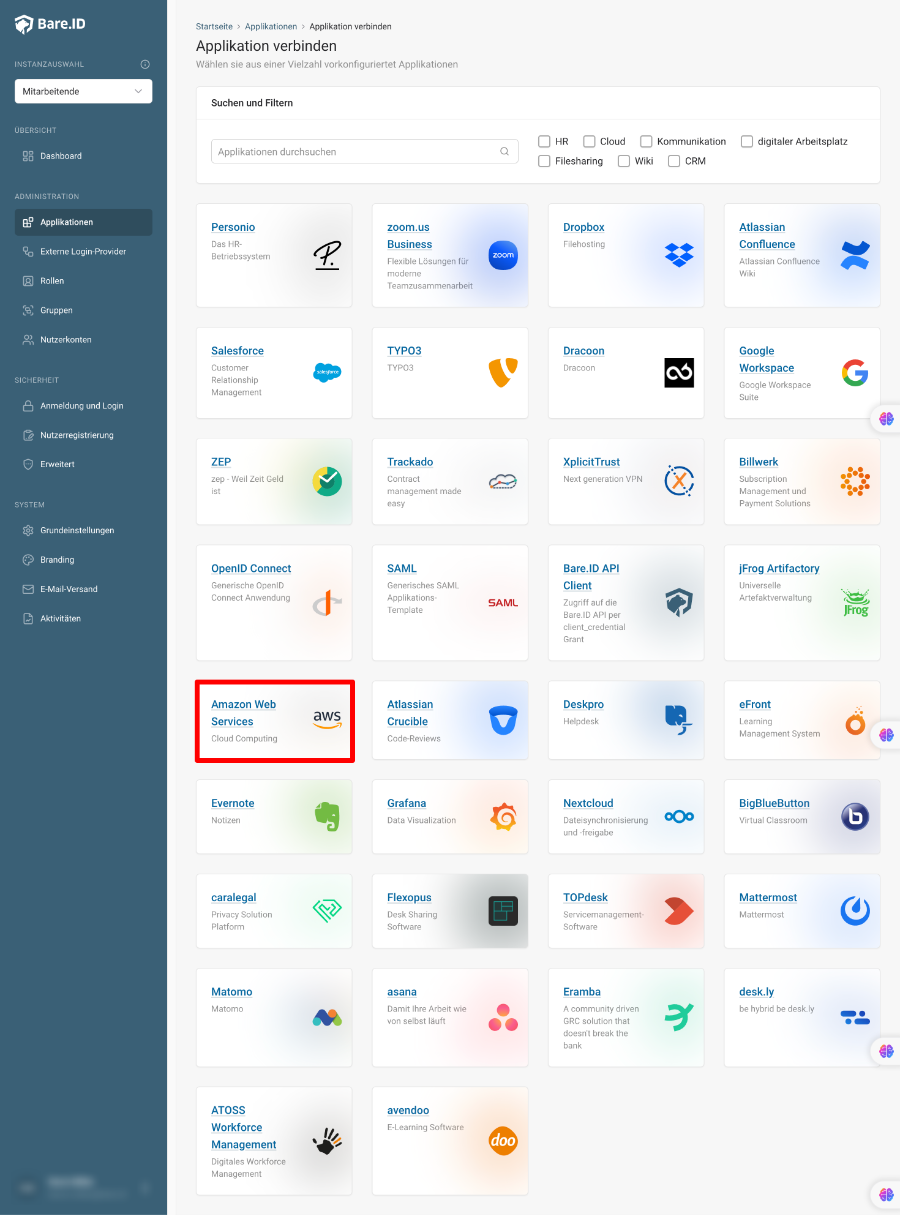
Task: Click the Startseite breadcrumb link
Action: point(215,26)
